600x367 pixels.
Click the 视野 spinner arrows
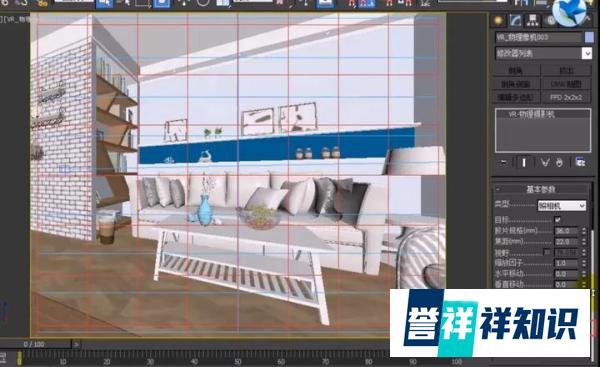584,252
